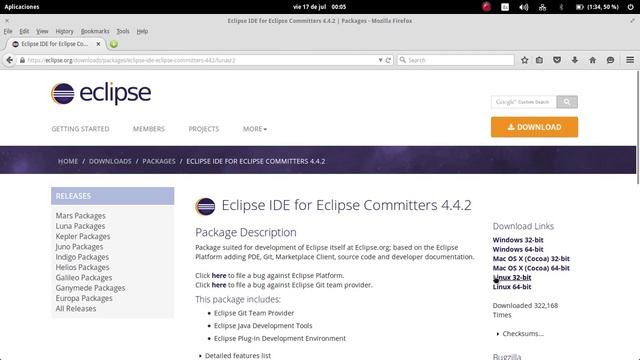Viewport: 640px width, 360px height.
Task: Open Galileo Packages release
Action: point(84,278)
